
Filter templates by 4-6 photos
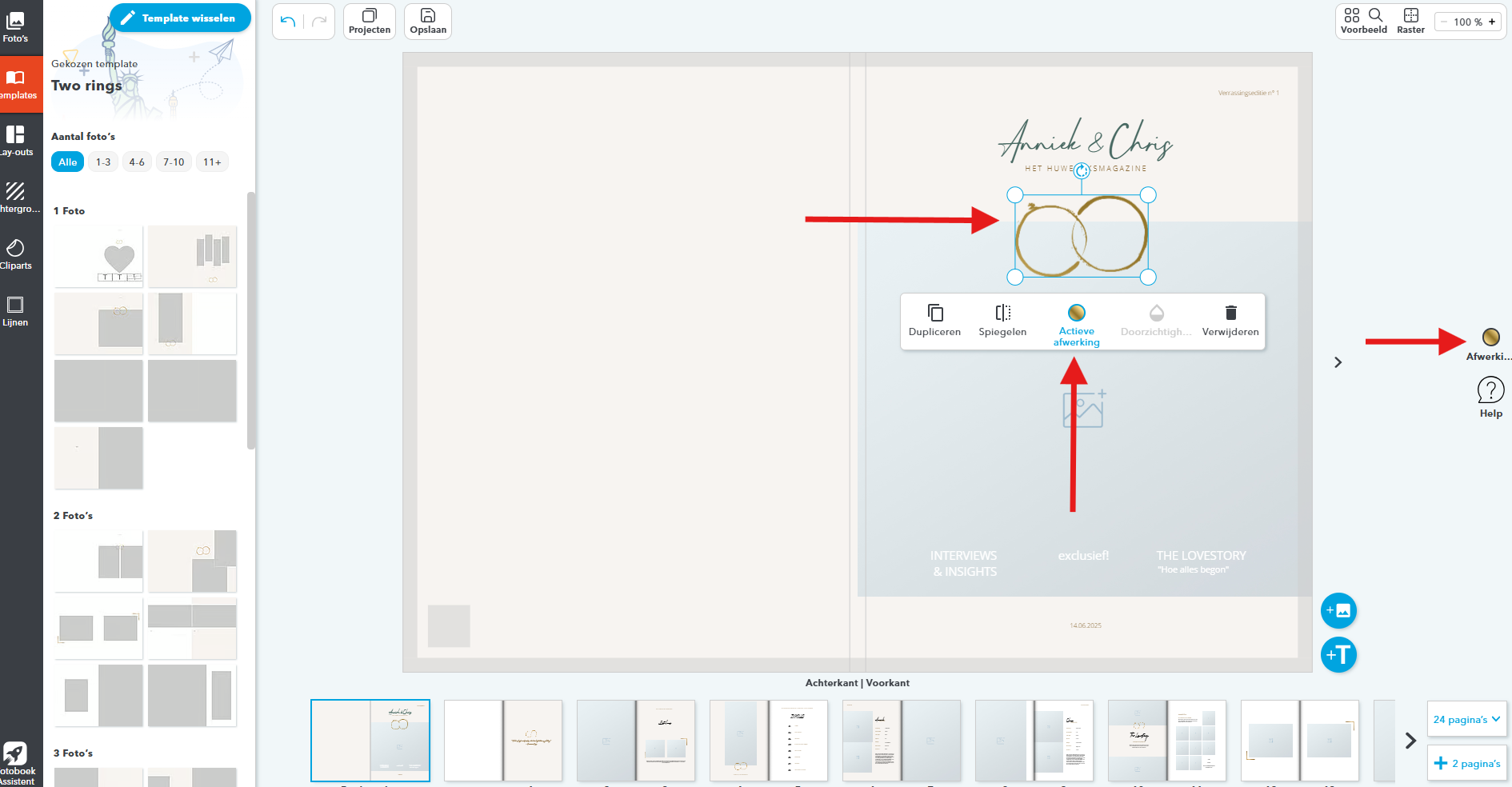(137, 162)
